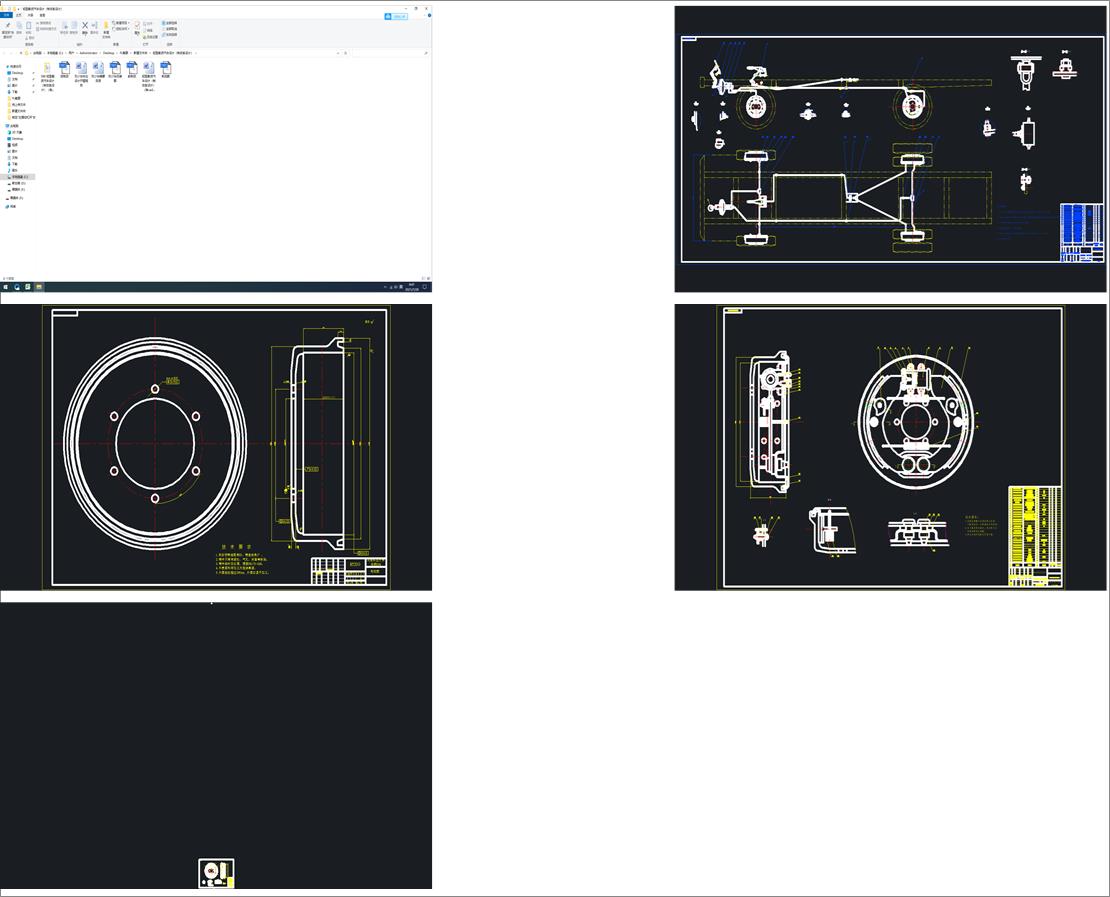
Task: Switch to the Share ribbon tab
Action: click(30, 15)
